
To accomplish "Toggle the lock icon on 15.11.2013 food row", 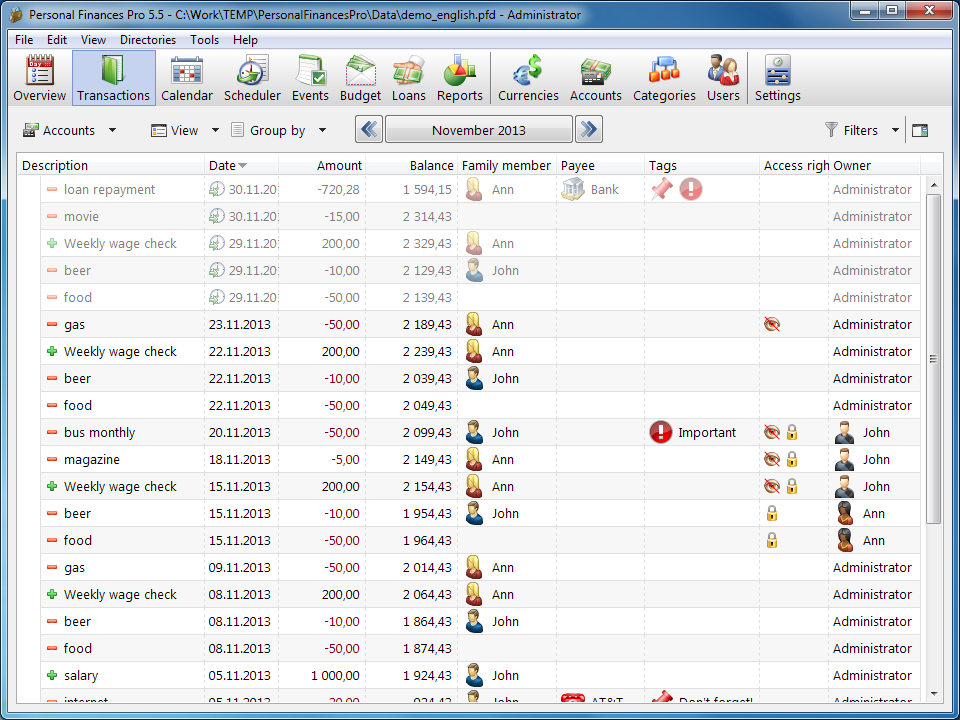I will click(772, 540).
